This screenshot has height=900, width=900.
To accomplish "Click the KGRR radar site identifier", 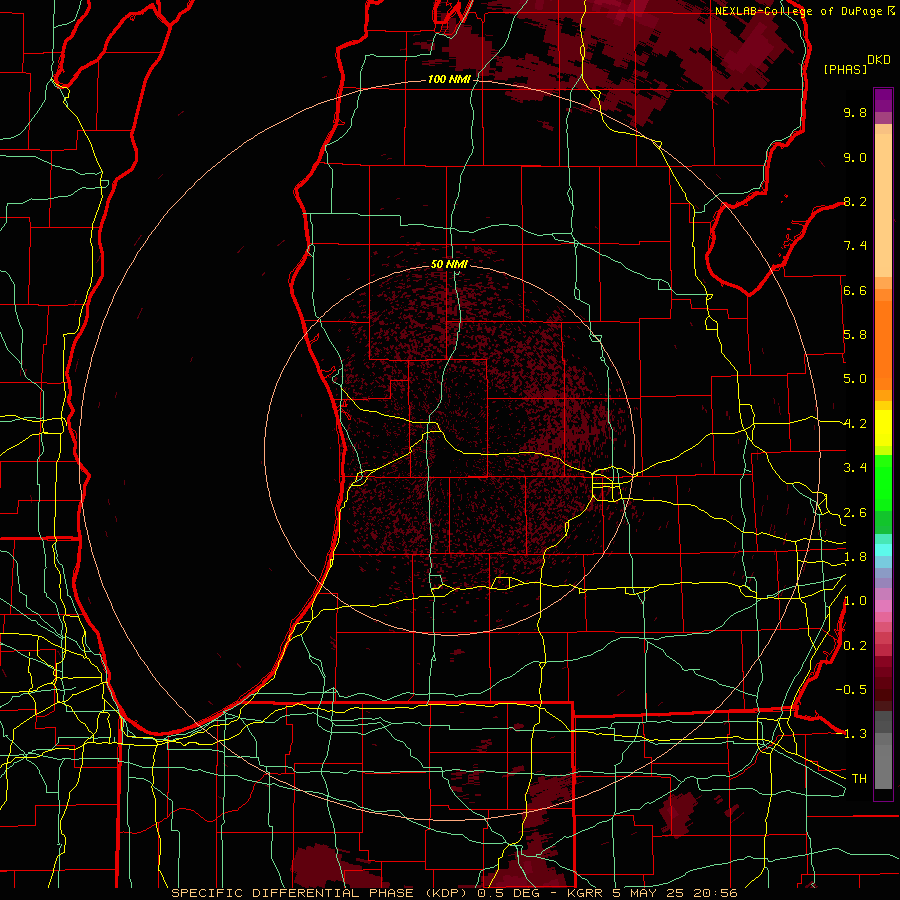I will point(583,893).
